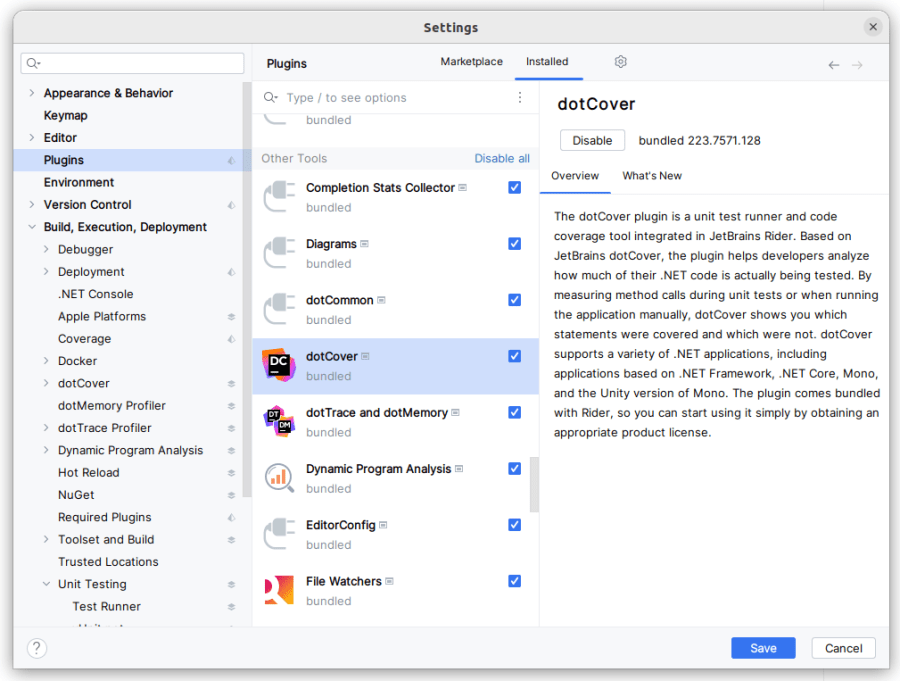Click the dotTrace and dotMemory plugin icon
This screenshot has height=681, width=900.
click(x=279, y=421)
